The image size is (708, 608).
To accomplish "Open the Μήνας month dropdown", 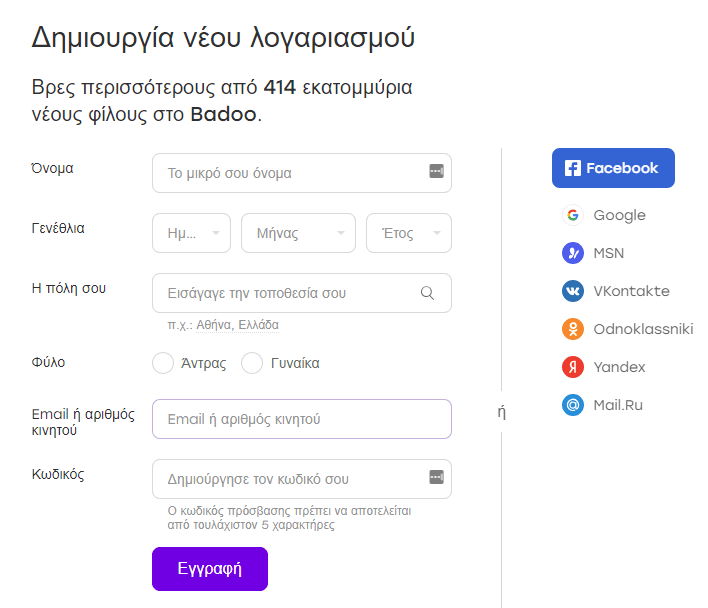I will pos(298,233).
